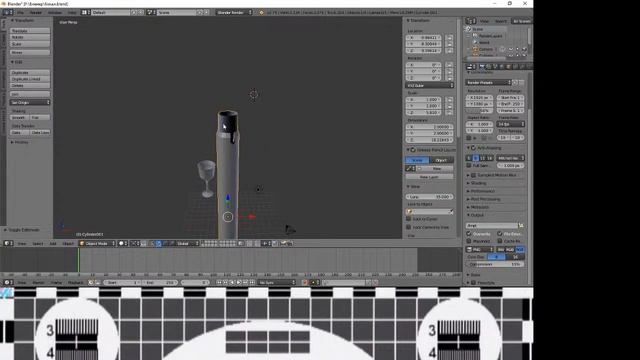Open the screen layout browse icon
640x360 pixels.
(x=86, y=13)
